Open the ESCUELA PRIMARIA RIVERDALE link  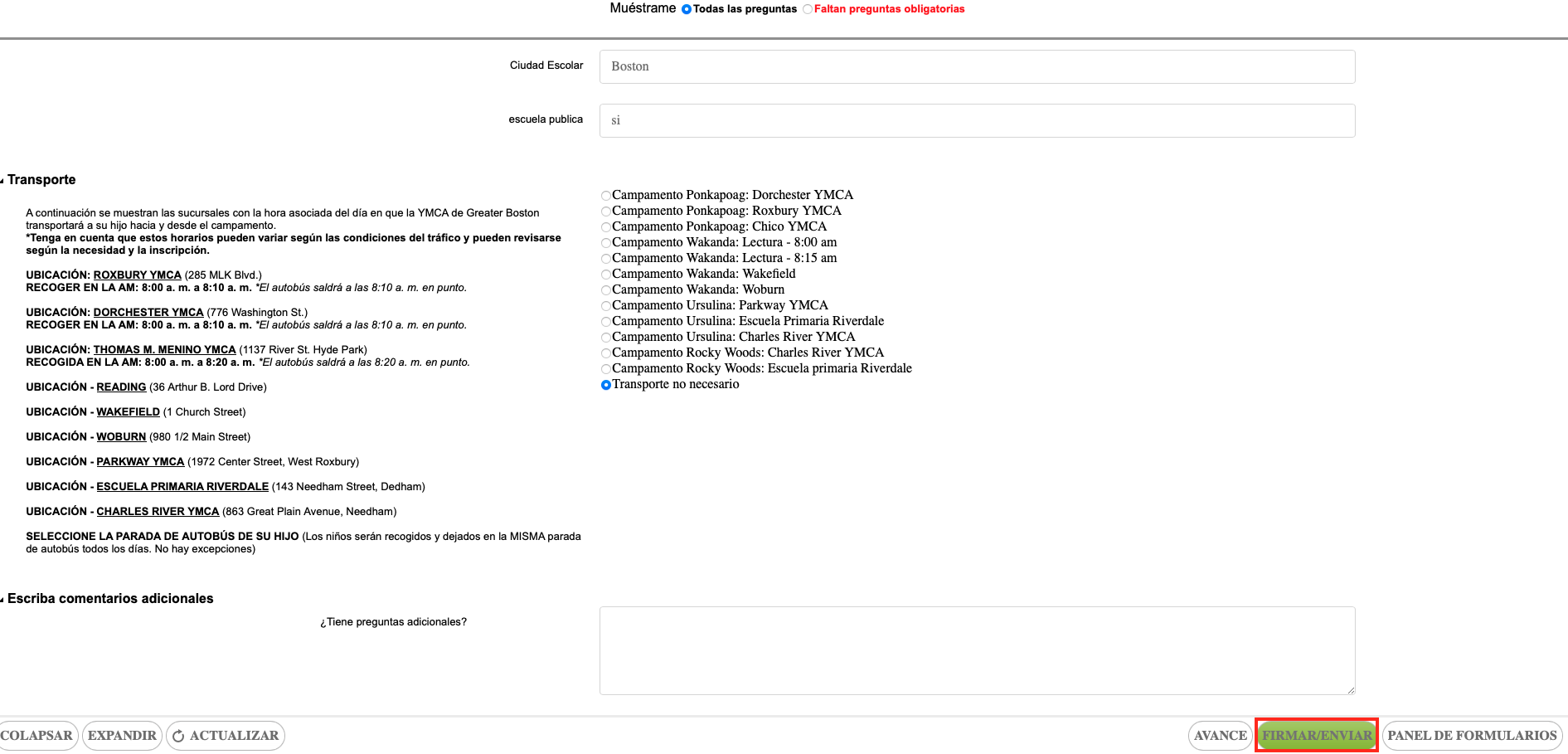click(182, 487)
